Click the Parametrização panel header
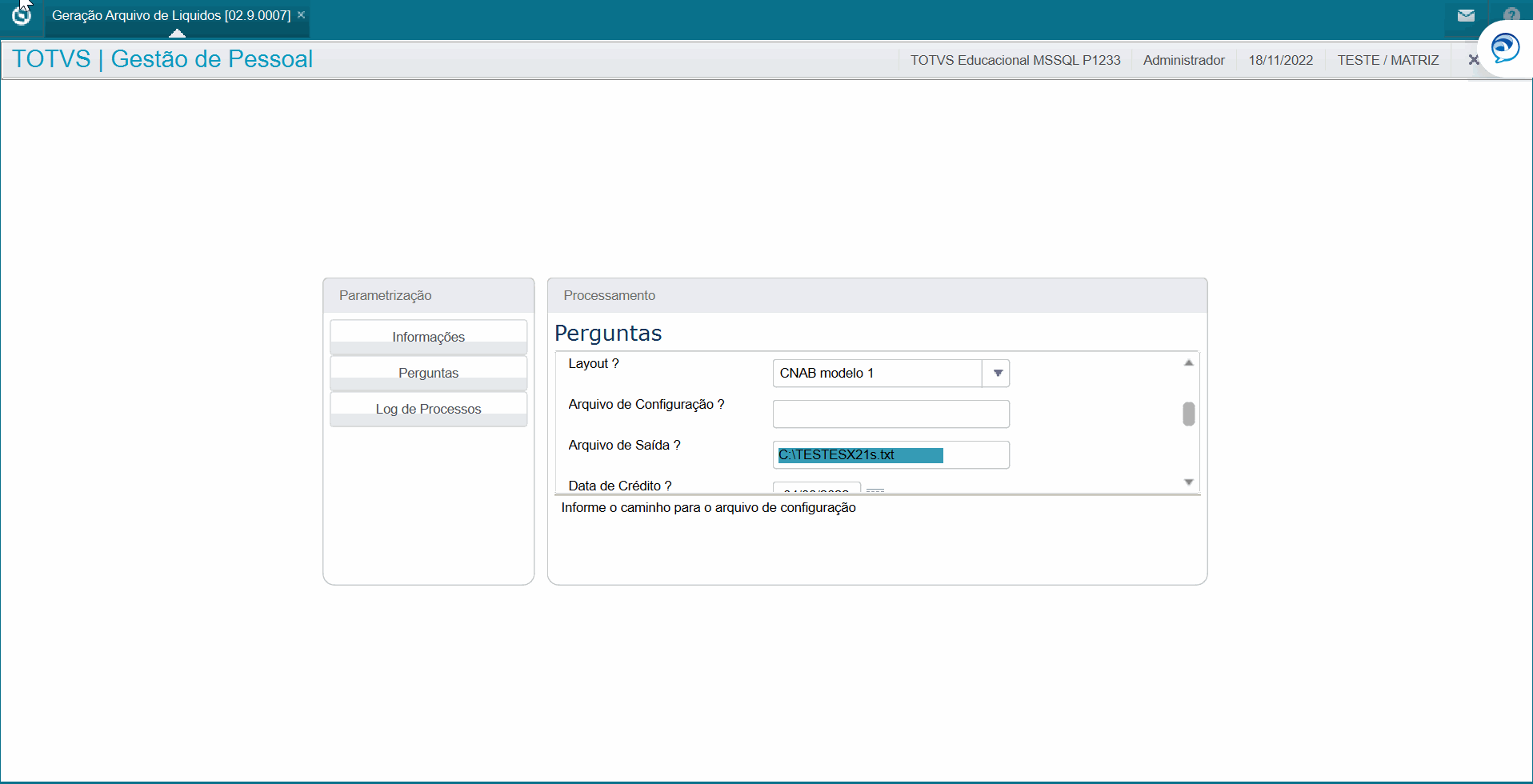The image size is (1533, 784). coord(428,295)
